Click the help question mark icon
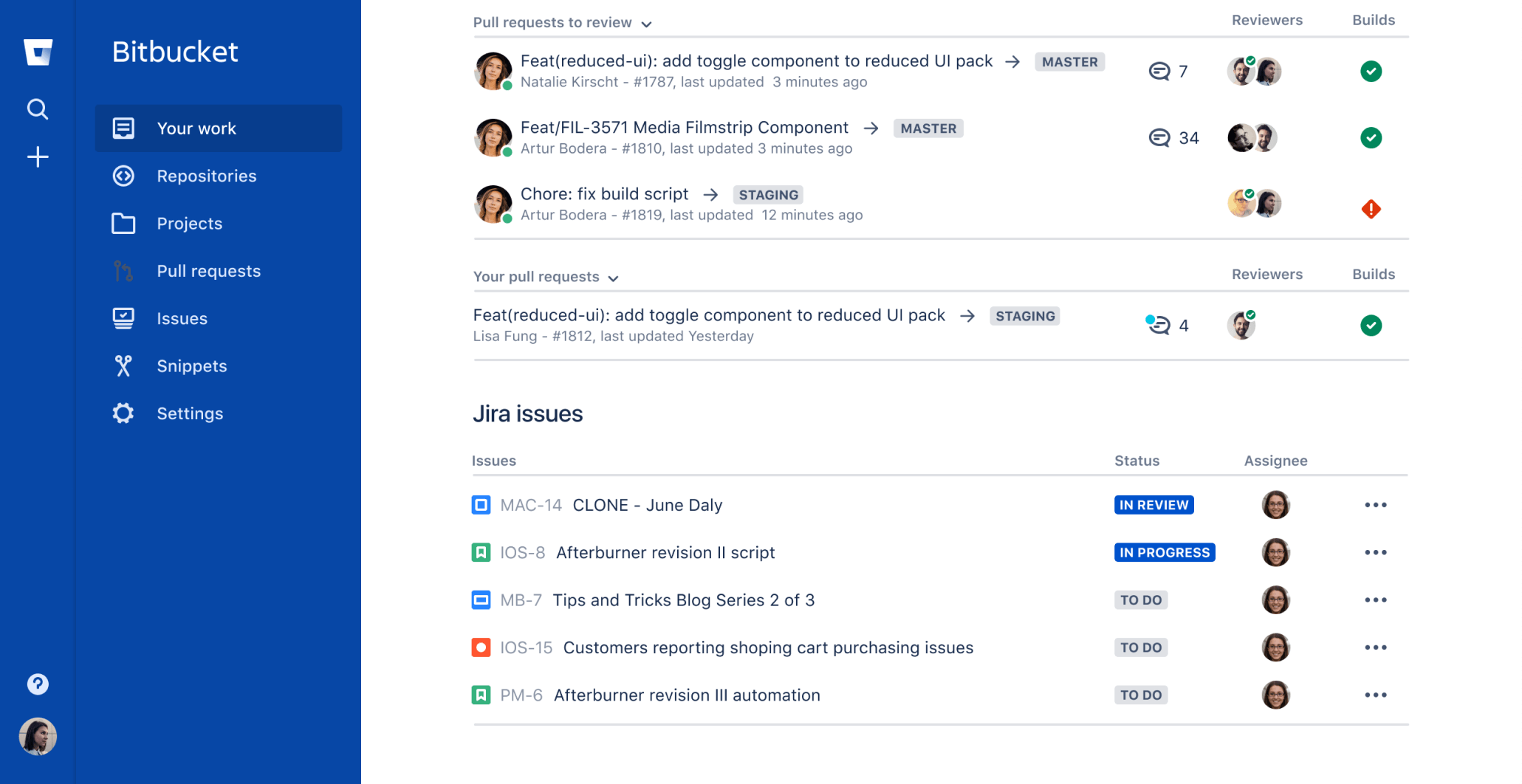Screen dimensions: 1522x784 point(38,684)
